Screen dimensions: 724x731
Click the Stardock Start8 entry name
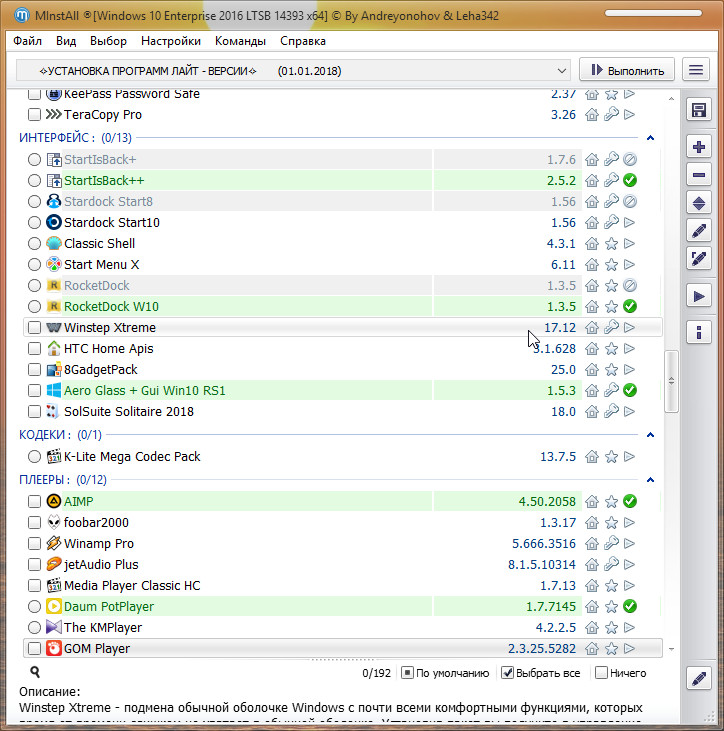[108, 201]
